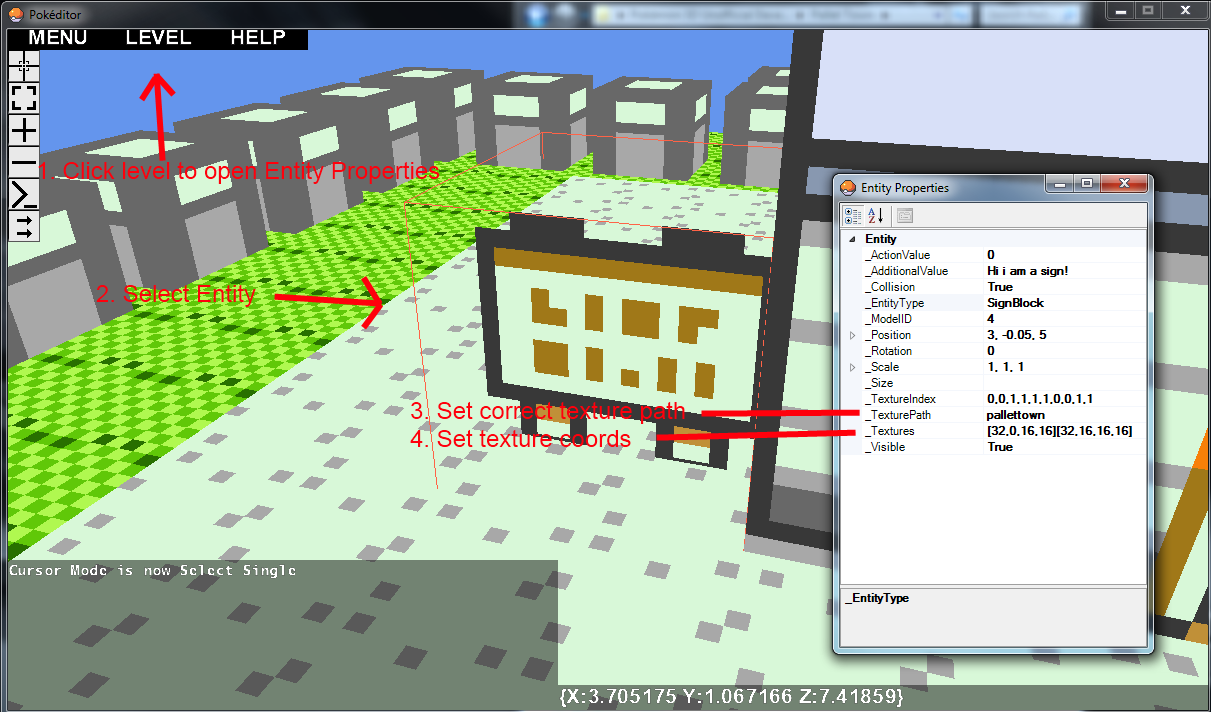The width and height of the screenshot is (1211, 712).
Task: Click the _TexturePath value pallettown
Action: pos(1016,415)
